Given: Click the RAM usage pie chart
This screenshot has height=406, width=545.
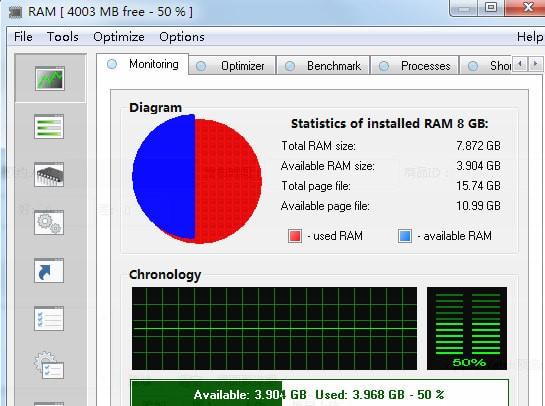Looking at the screenshot, I should 197,179.
